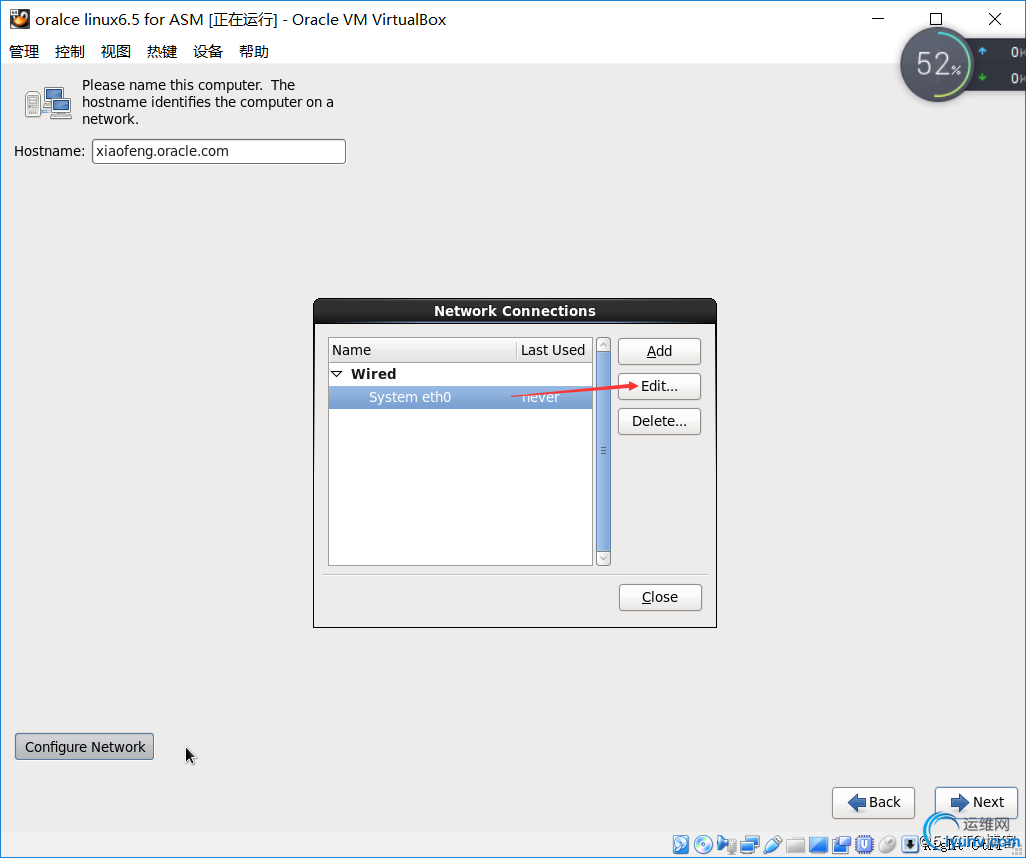Click the Last Used column header
1026x858 pixels.
click(554, 350)
